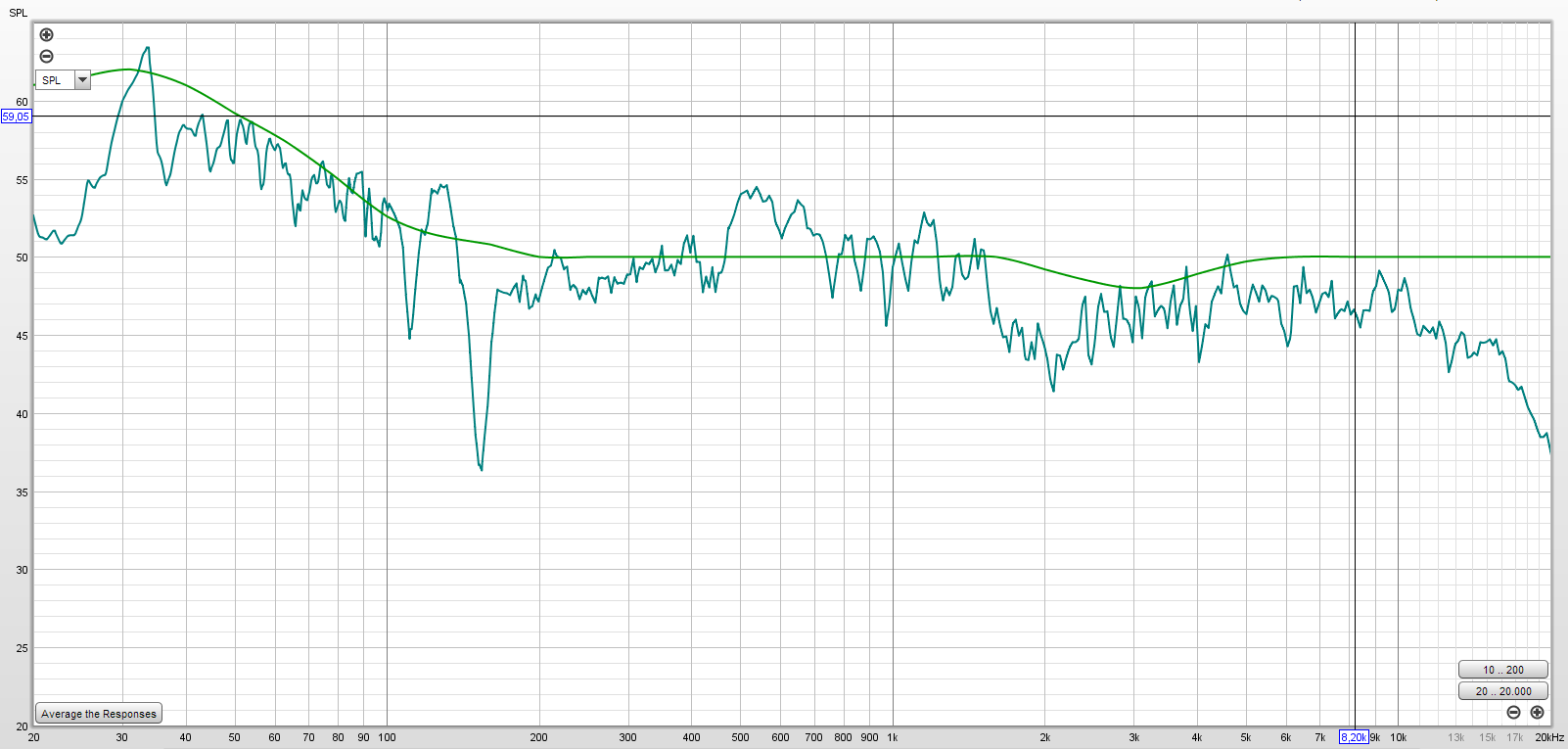Set the frequency range with the 20 .. 20.000 button
Screen dimensions: 1568x749
(x=1503, y=690)
